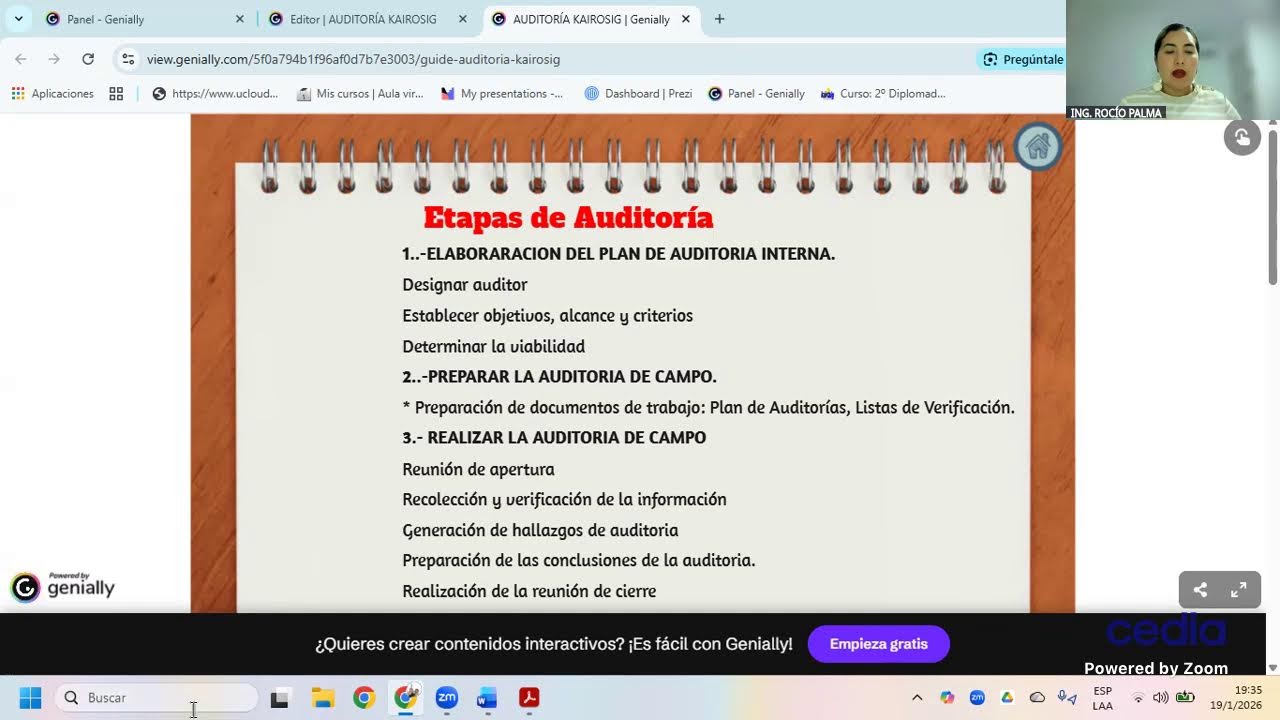Click the tab groups grid icon in bookmarks bar
This screenshot has height=720, width=1280.
coord(116,93)
